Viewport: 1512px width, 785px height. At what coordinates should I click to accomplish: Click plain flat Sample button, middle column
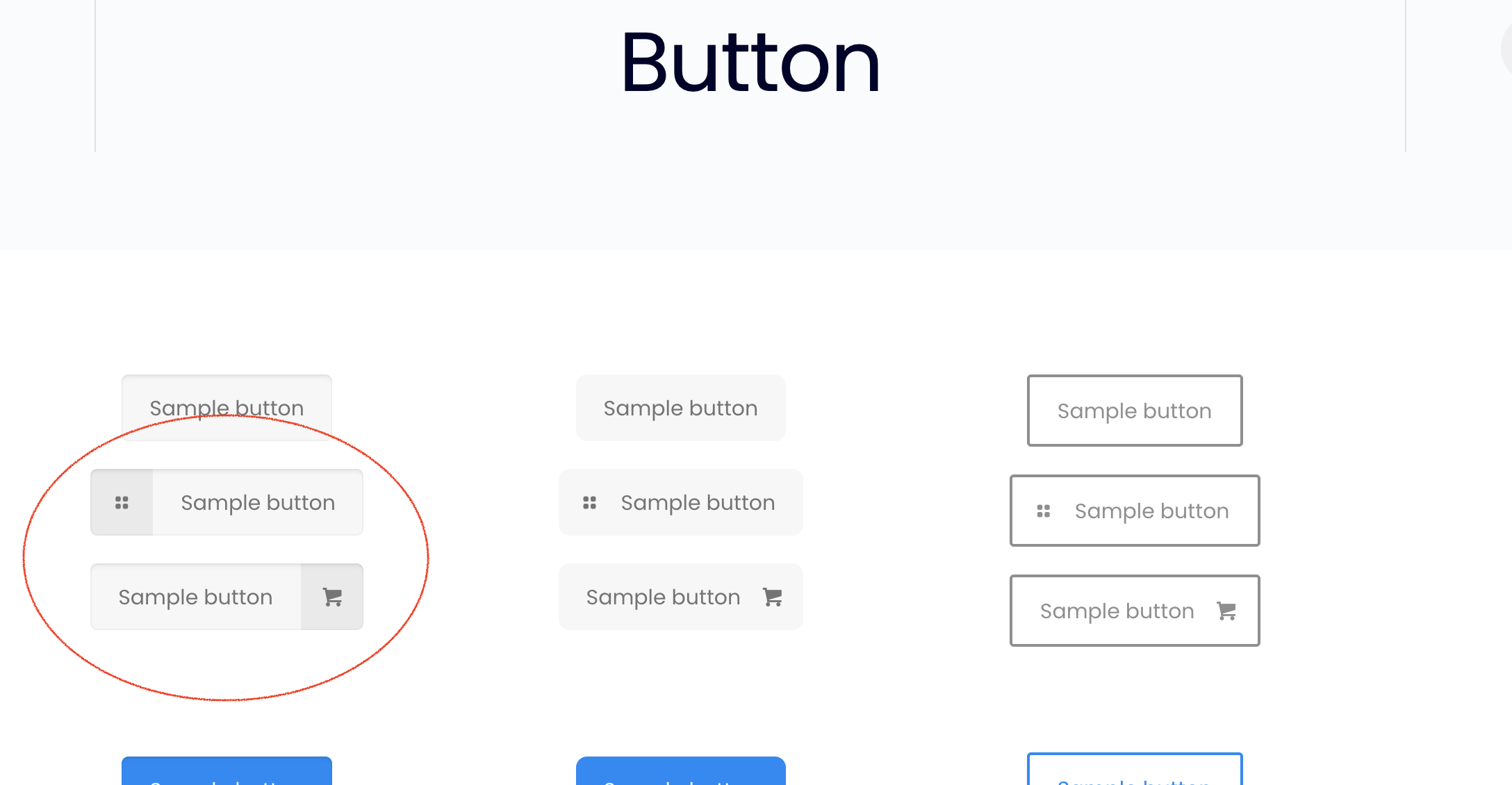tap(680, 408)
